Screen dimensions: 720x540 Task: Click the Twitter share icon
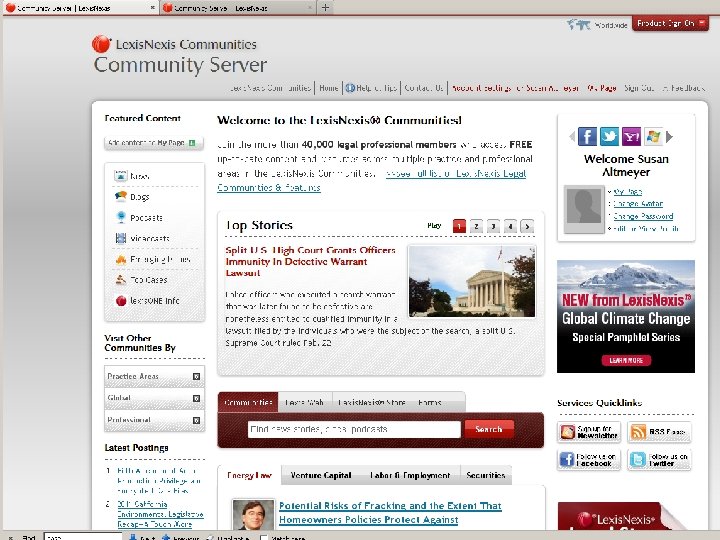coord(609,136)
